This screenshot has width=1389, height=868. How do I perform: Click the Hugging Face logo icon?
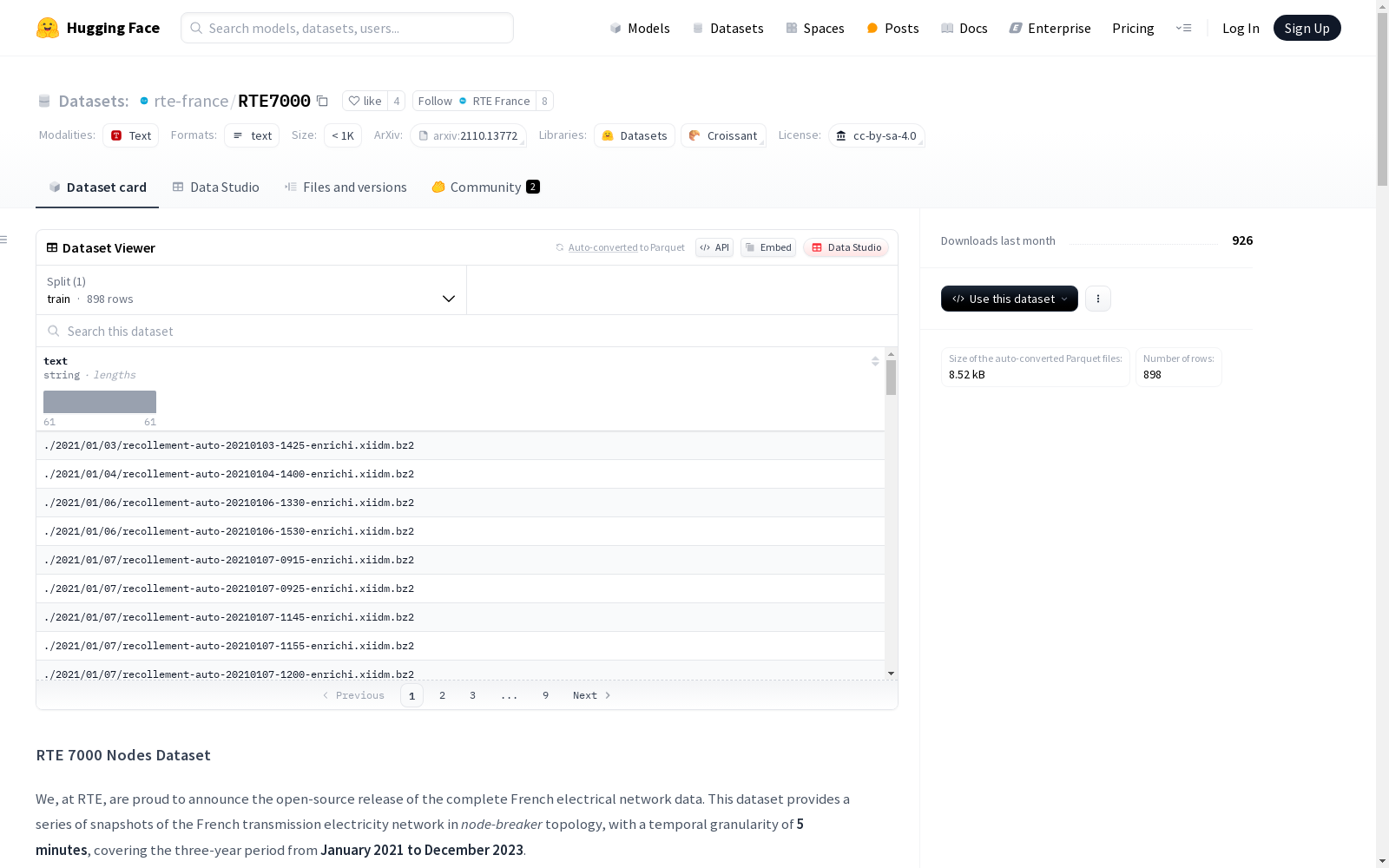(x=48, y=28)
